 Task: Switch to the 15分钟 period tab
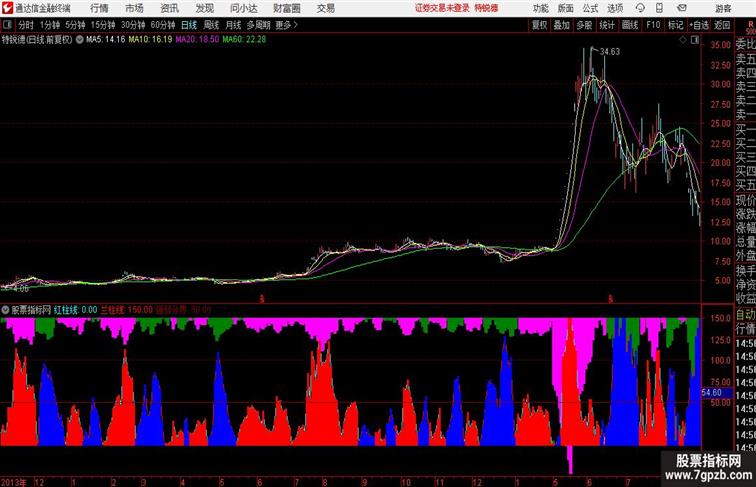pyautogui.click(x=103, y=25)
